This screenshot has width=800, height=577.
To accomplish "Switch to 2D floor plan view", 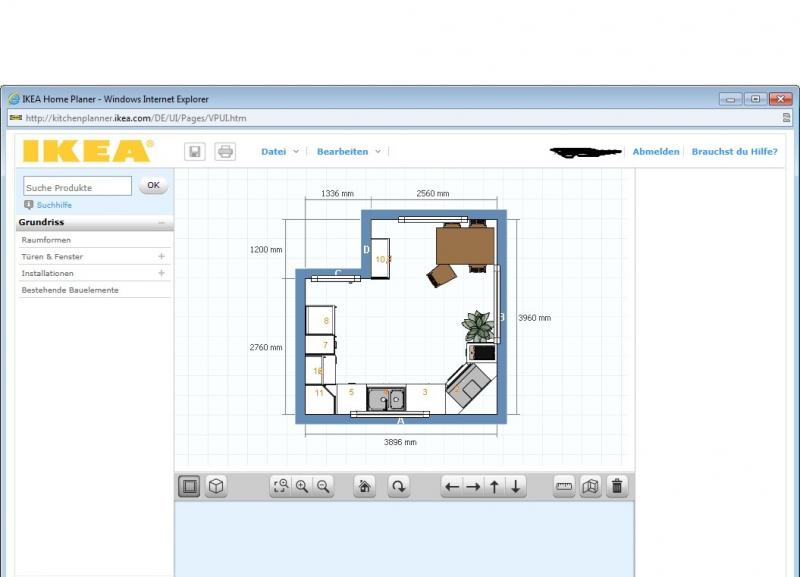I will [189, 487].
